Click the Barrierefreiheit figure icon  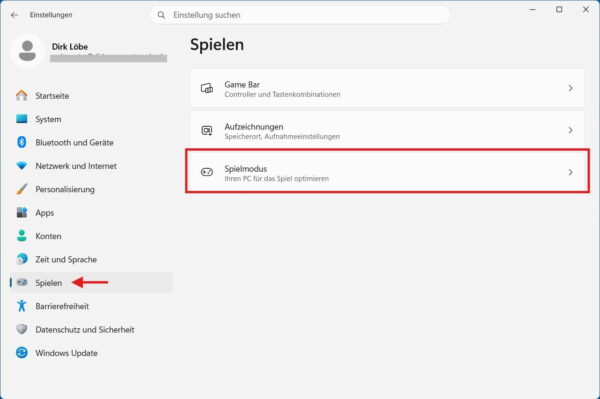(x=22, y=306)
